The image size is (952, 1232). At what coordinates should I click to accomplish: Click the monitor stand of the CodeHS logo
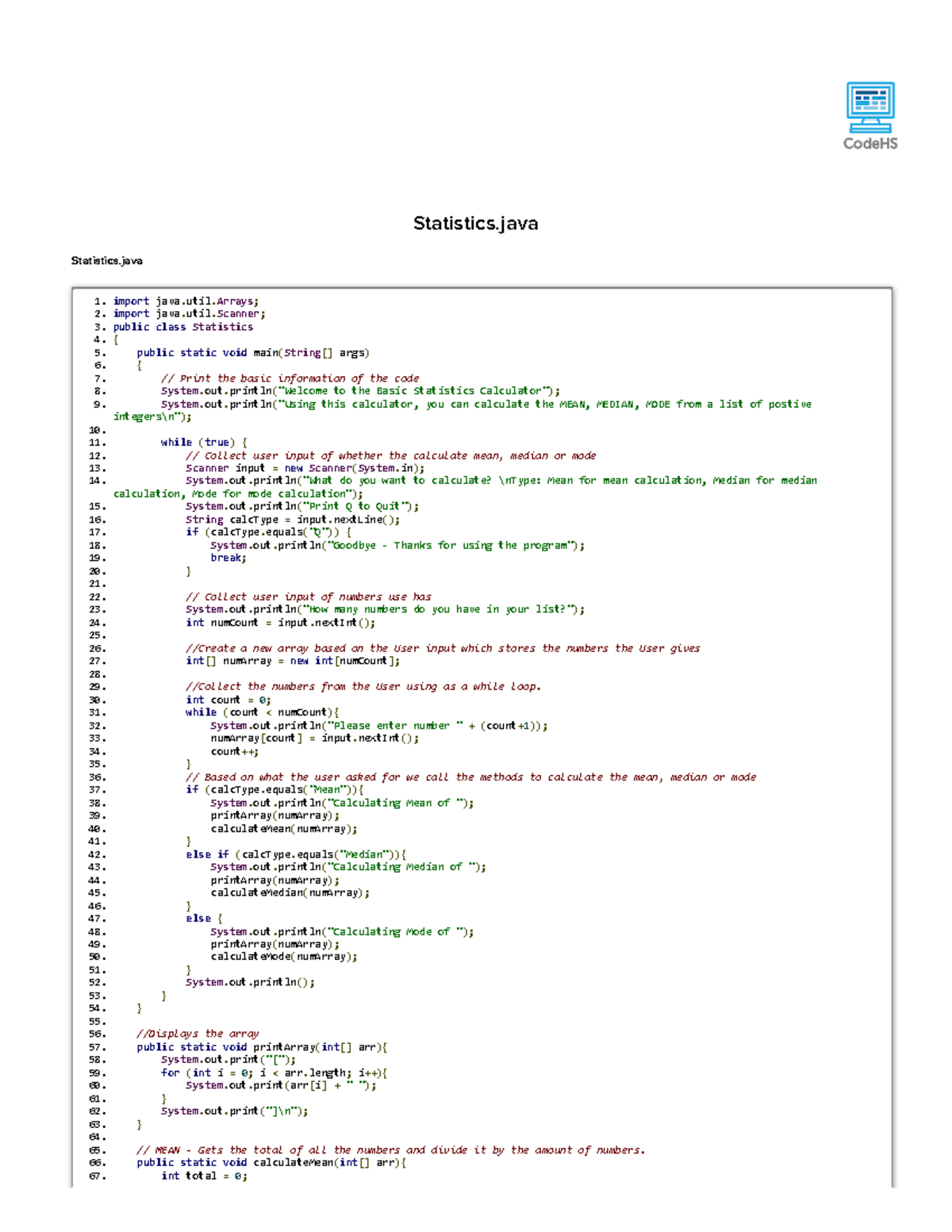869,127
